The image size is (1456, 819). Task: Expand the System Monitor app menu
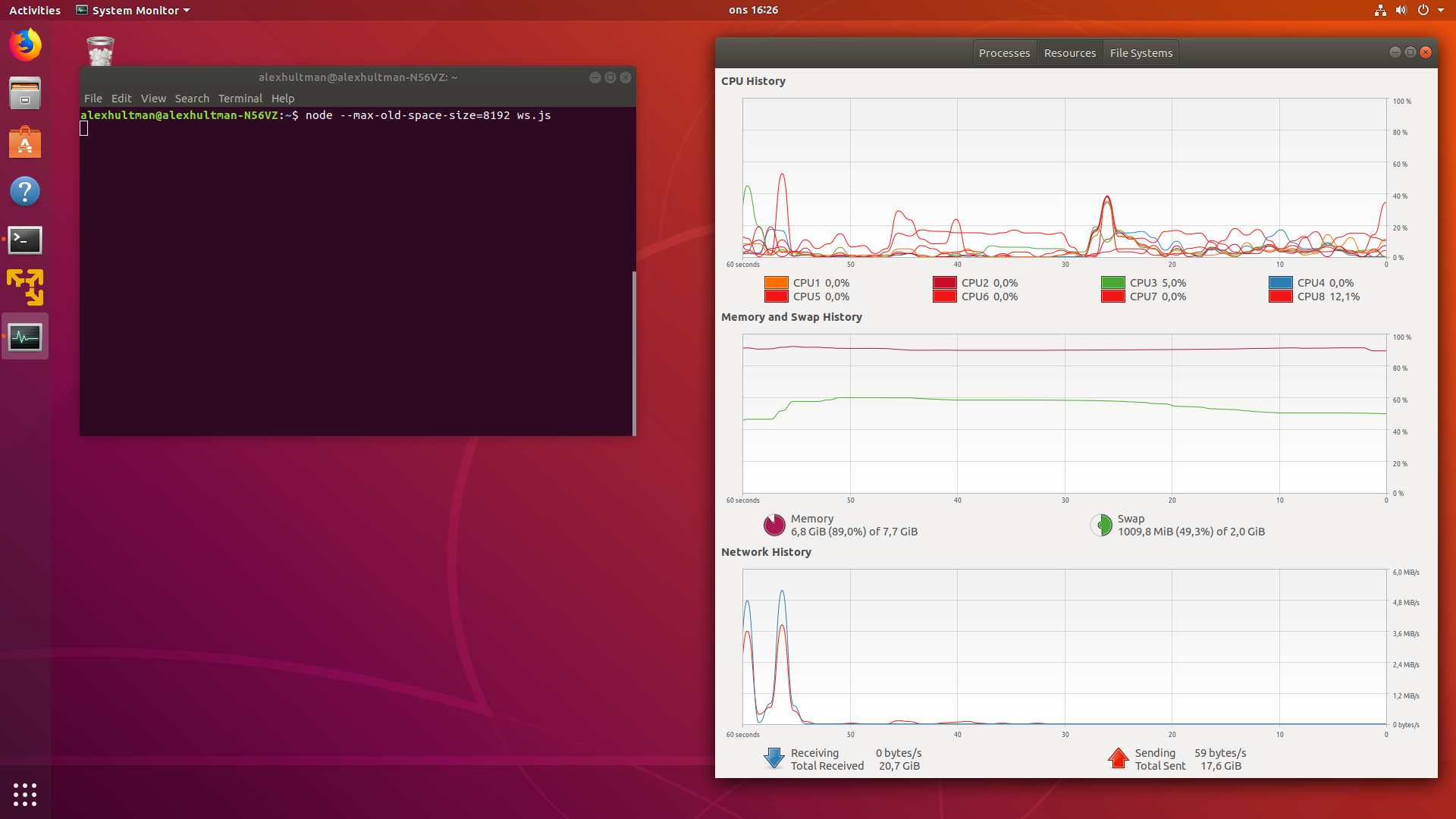(133, 10)
